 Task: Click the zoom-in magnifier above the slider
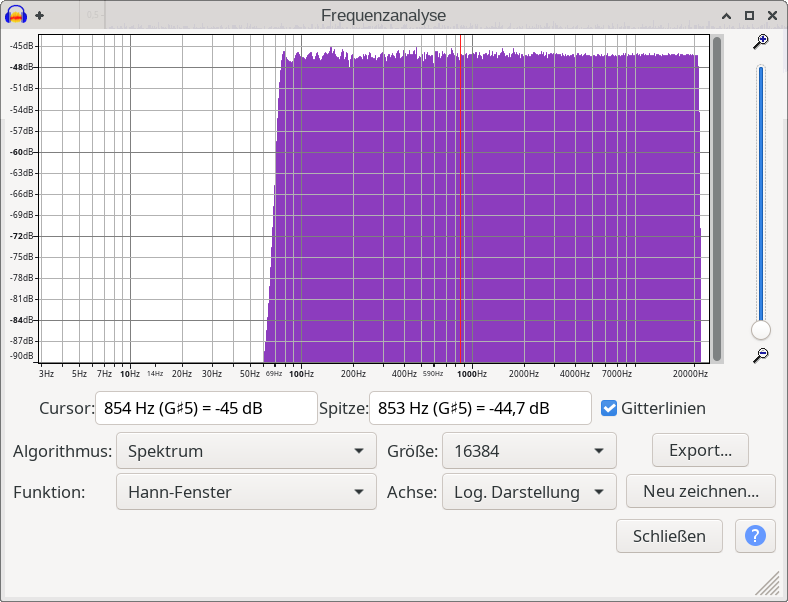pyautogui.click(x=761, y=42)
